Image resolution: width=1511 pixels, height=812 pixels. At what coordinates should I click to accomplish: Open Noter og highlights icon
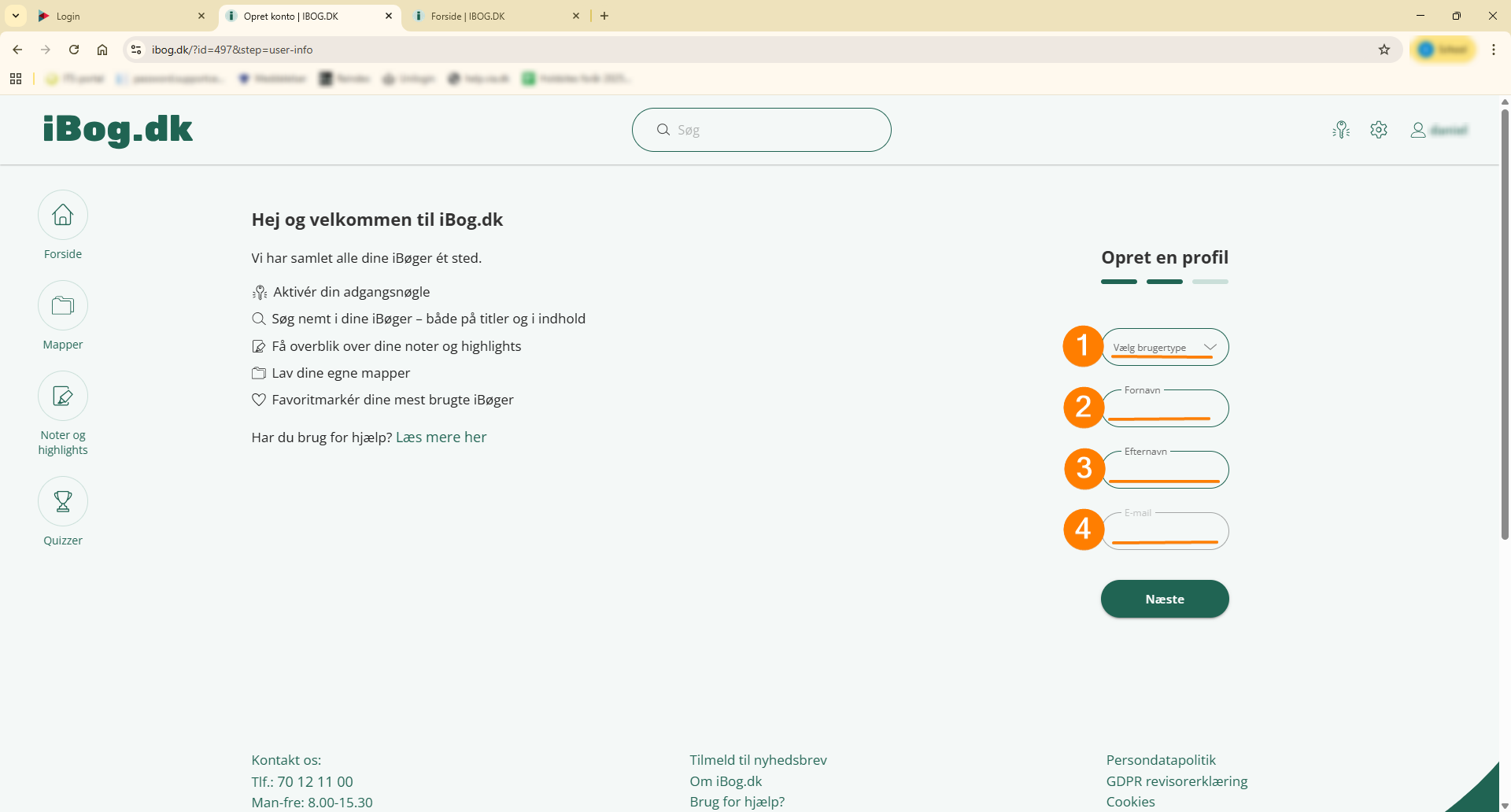[x=63, y=396]
